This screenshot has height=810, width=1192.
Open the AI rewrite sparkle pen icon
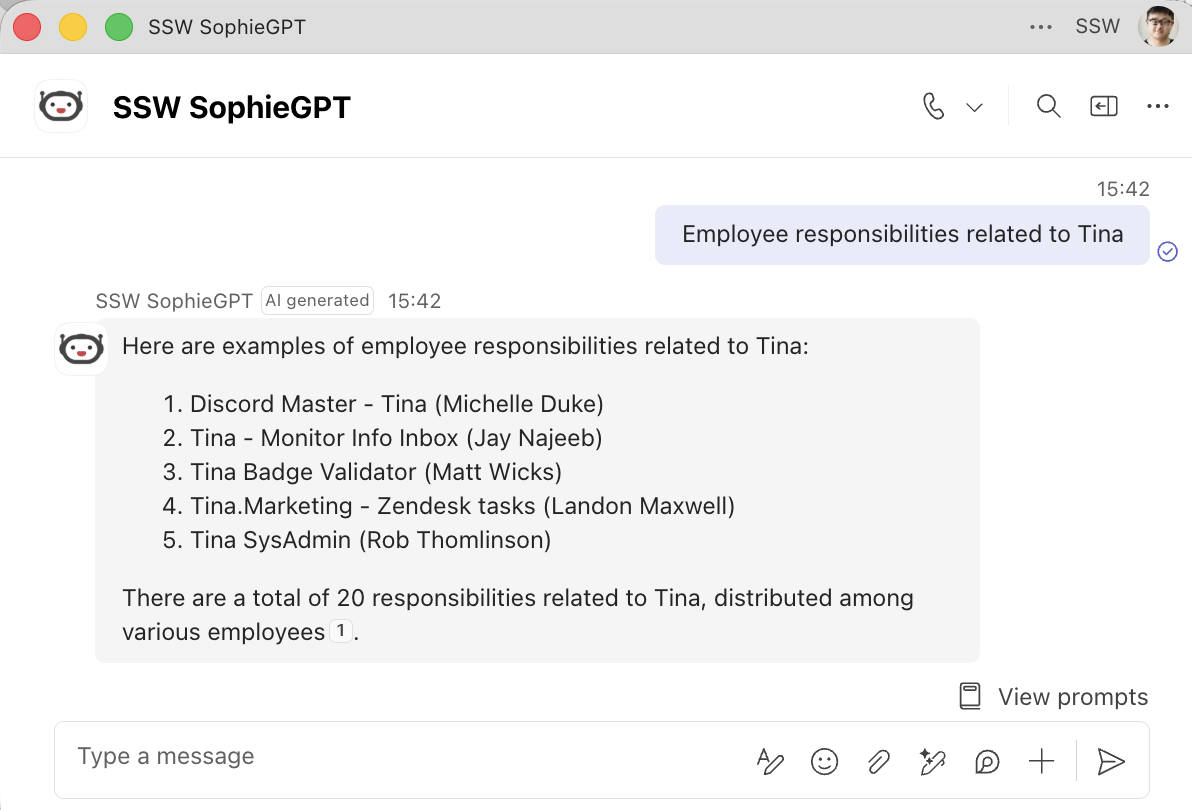[932, 761]
